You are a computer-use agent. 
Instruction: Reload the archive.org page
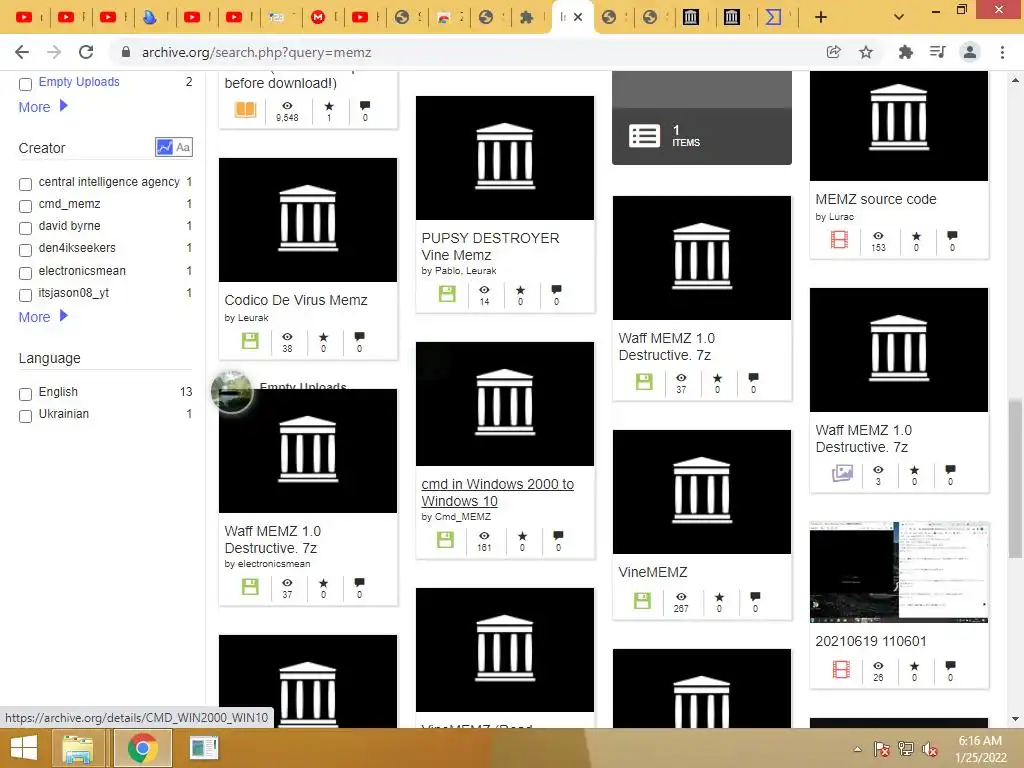point(86,52)
